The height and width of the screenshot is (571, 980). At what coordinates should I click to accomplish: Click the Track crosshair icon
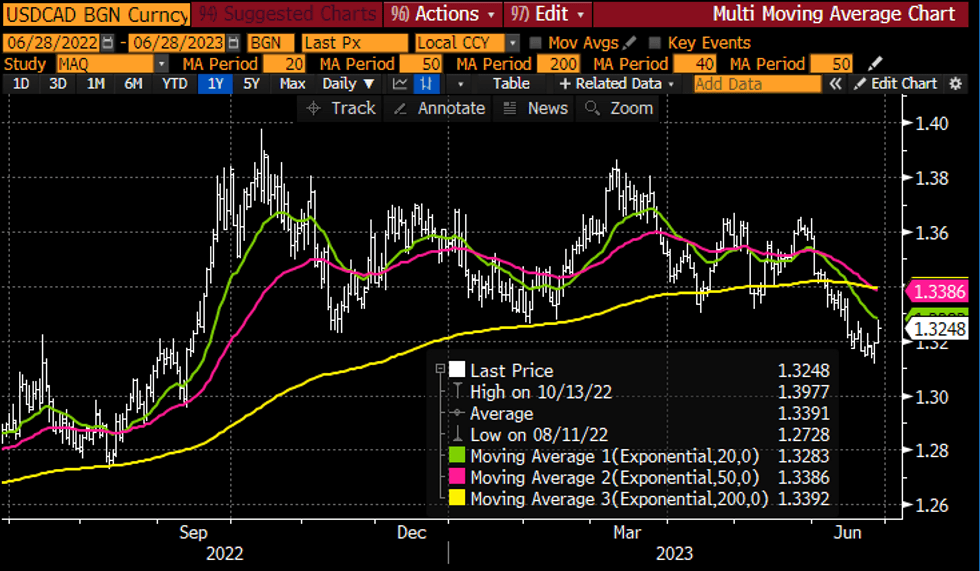click(x=314, y=108)
